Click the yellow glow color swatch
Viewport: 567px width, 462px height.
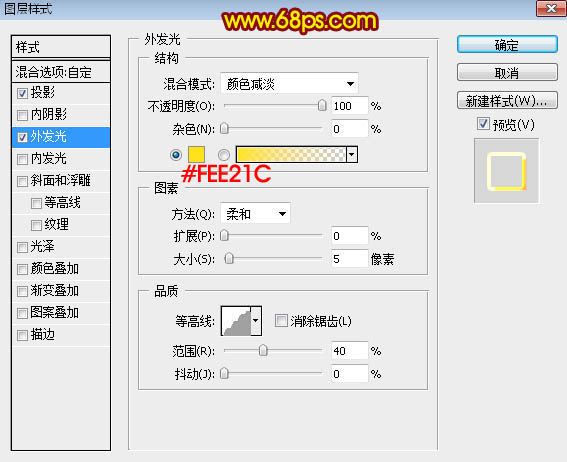(x=196, y=155)
